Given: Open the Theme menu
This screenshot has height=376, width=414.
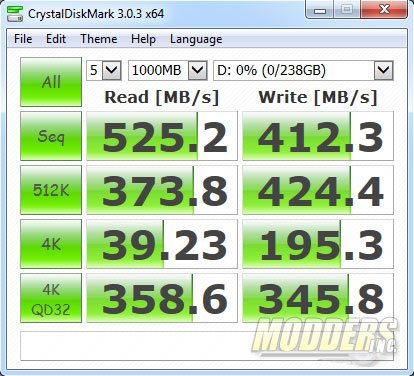Looking at the screenshot, I should click(x=99, y=39).
